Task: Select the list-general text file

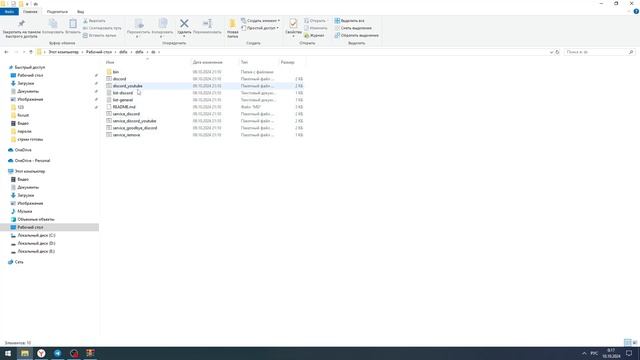Action: pyautogui.click(x=123, y=100)
